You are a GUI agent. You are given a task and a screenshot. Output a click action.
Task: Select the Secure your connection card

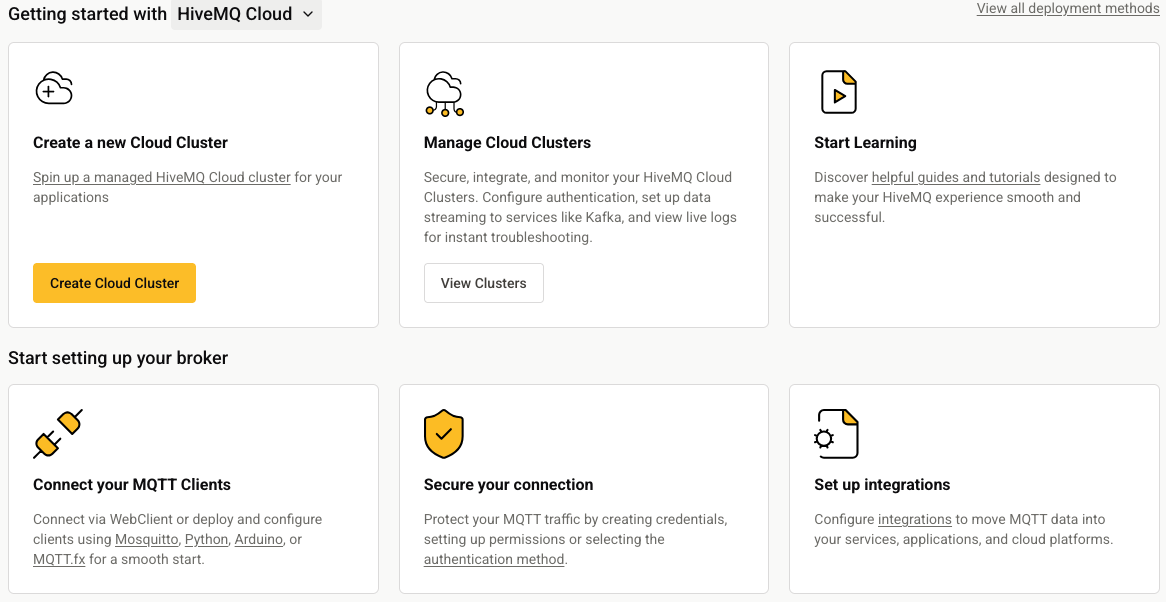click(x=583, y=489)
